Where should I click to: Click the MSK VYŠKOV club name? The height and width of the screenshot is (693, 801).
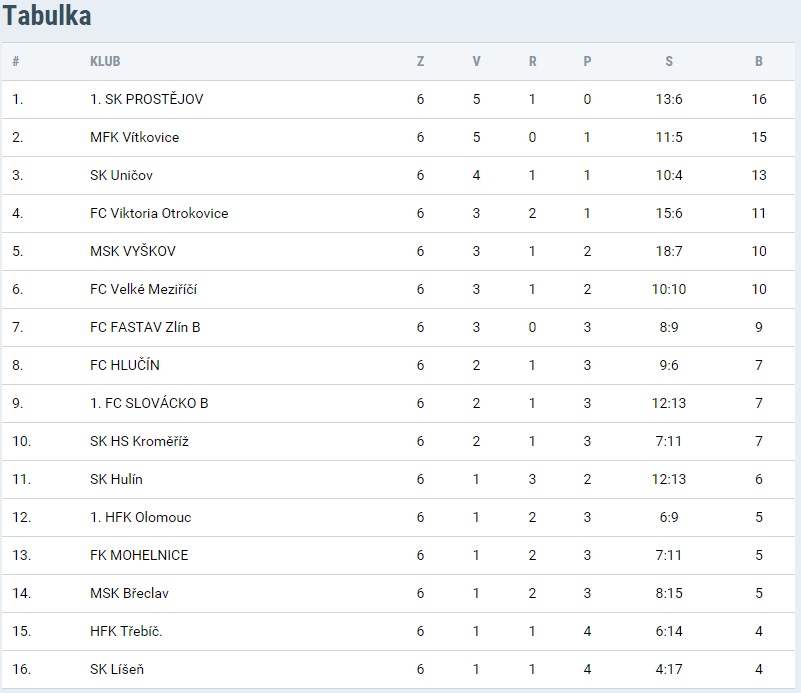coord(133,251)
